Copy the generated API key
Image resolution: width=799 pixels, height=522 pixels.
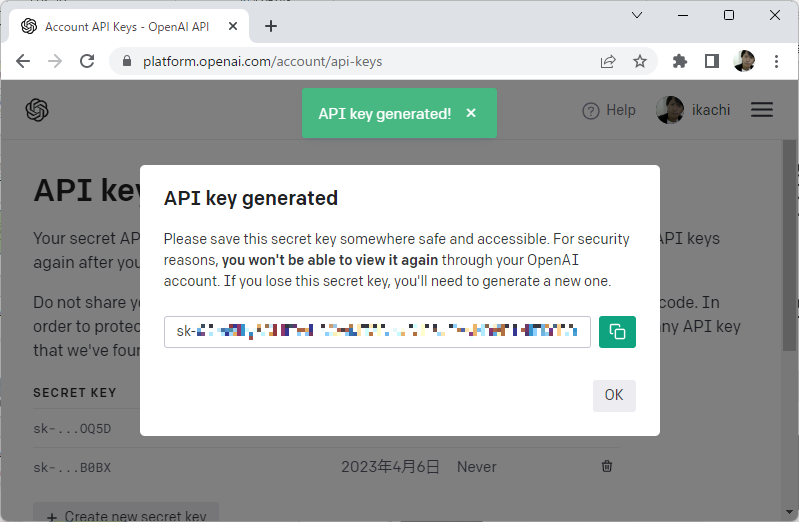(617, 332)
